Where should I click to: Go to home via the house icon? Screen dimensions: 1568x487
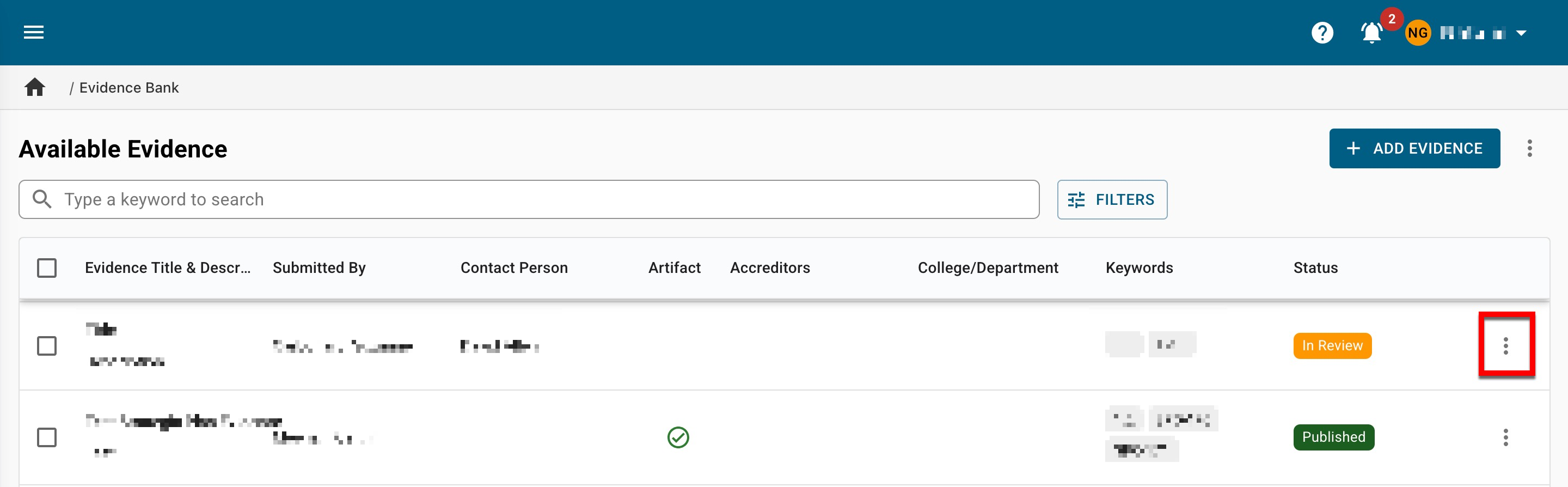[x=35, y=88]
